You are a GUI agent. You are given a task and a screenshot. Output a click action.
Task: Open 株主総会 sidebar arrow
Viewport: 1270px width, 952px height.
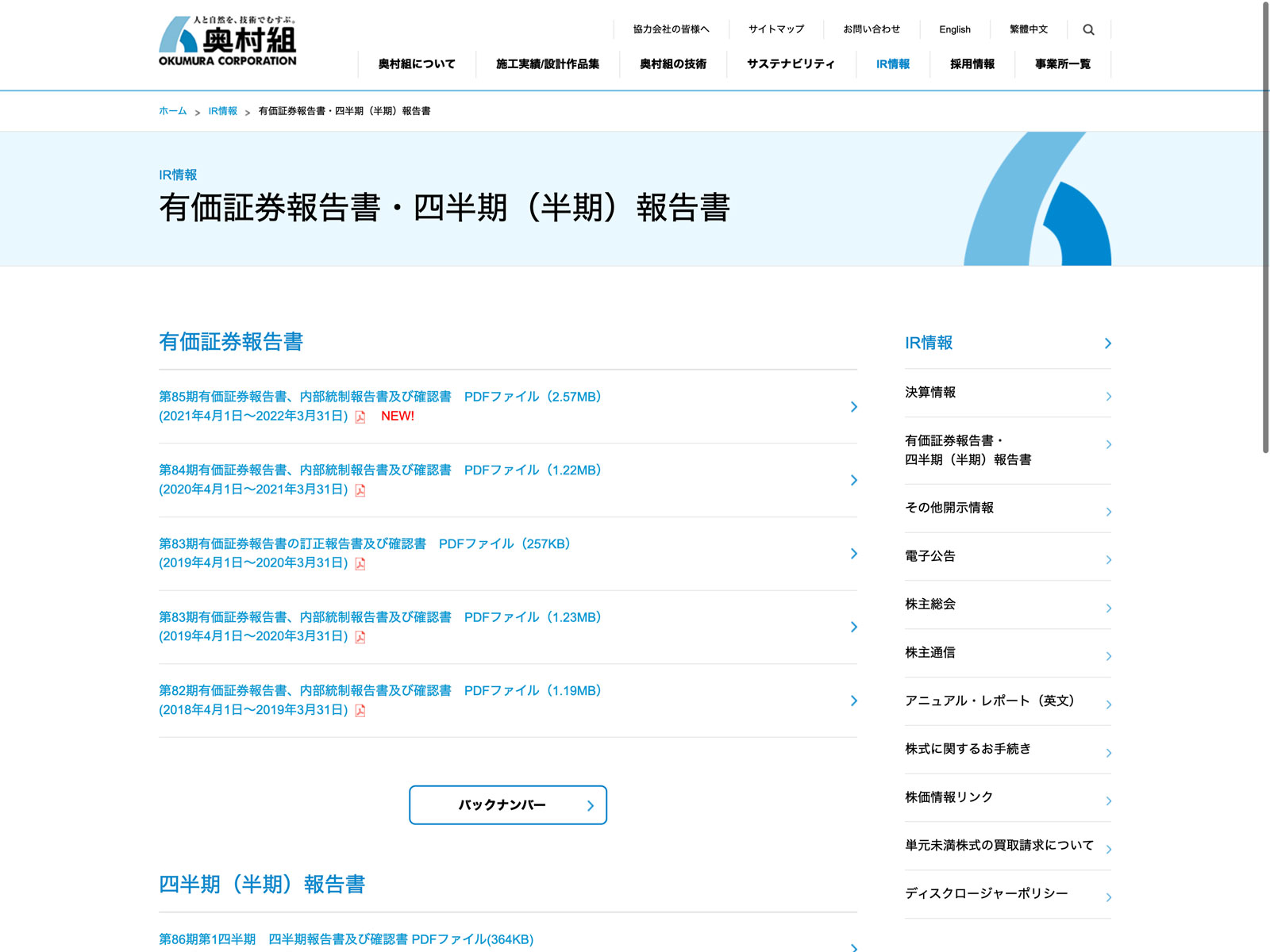[x=1108, y=608]
